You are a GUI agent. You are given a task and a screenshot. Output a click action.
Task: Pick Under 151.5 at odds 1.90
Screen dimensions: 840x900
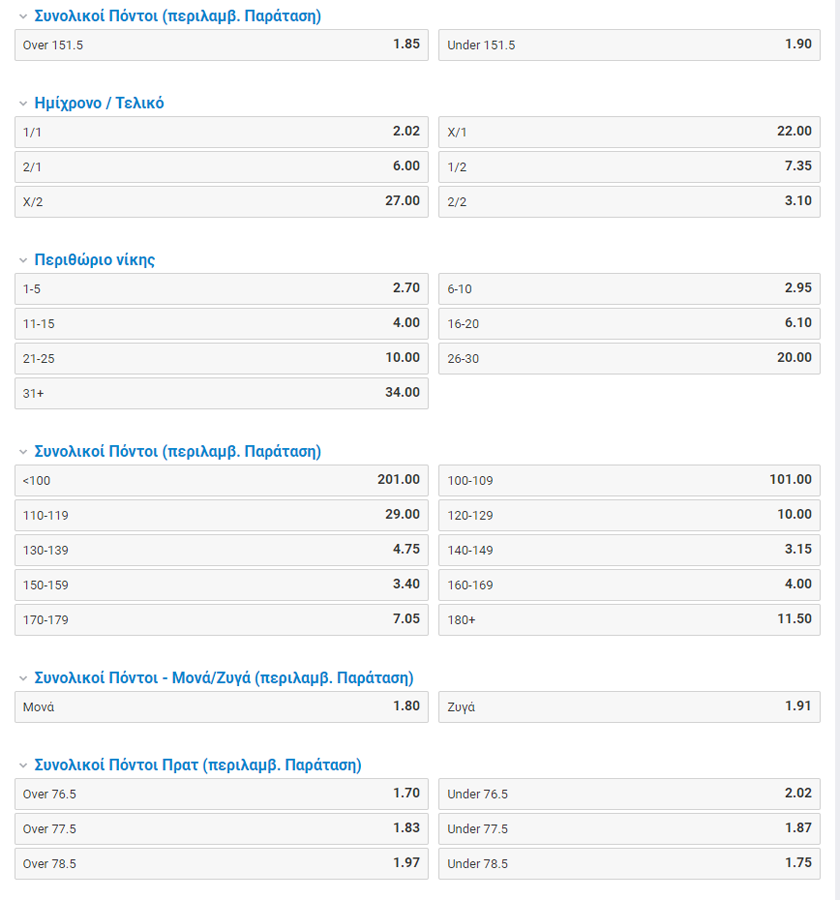coord(629,45)
